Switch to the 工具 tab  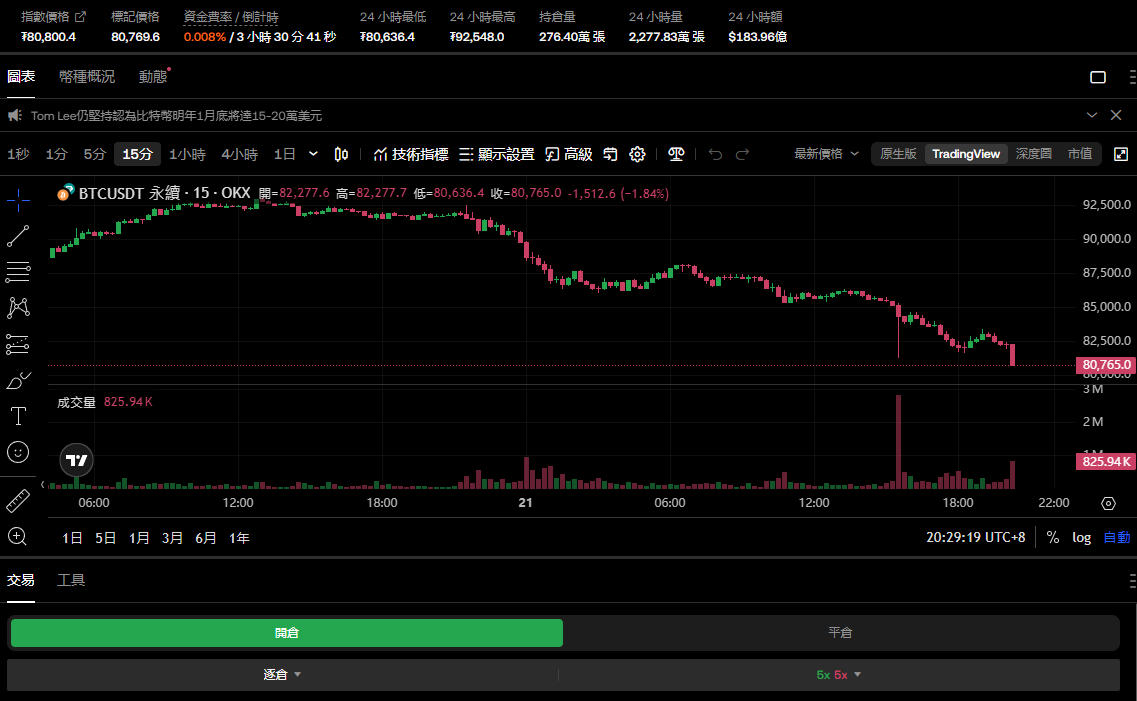[x=71, y=580]
